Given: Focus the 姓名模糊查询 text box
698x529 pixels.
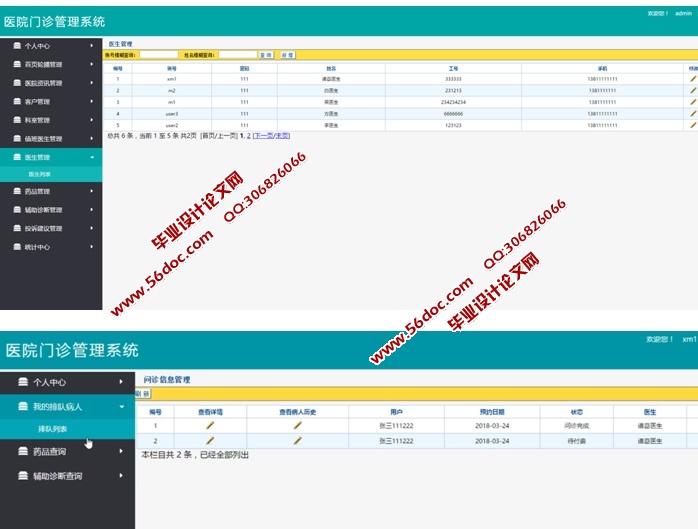Looking at the screenshot, I should pyautogui.click(x=237, y=55).
